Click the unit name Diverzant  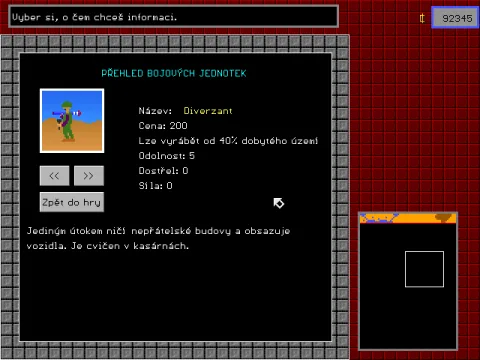[208, 111]
